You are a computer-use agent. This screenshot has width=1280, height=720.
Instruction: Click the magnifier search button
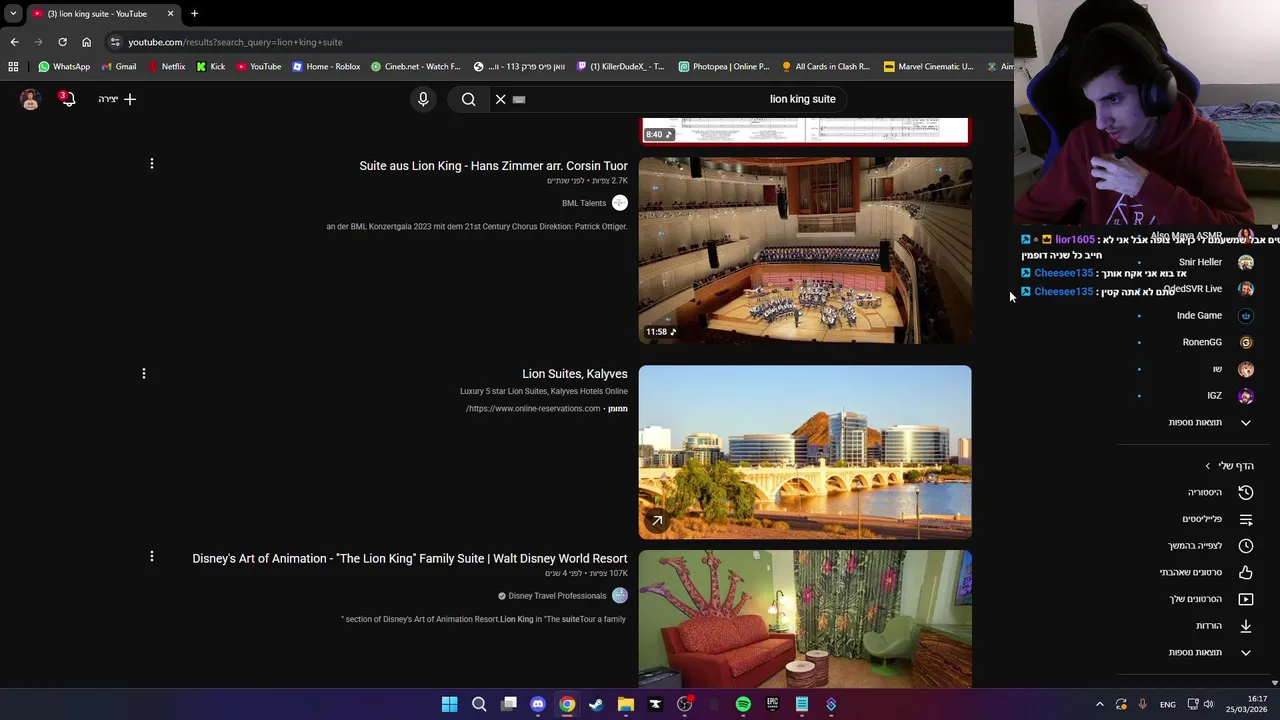[x=468, y=99]
